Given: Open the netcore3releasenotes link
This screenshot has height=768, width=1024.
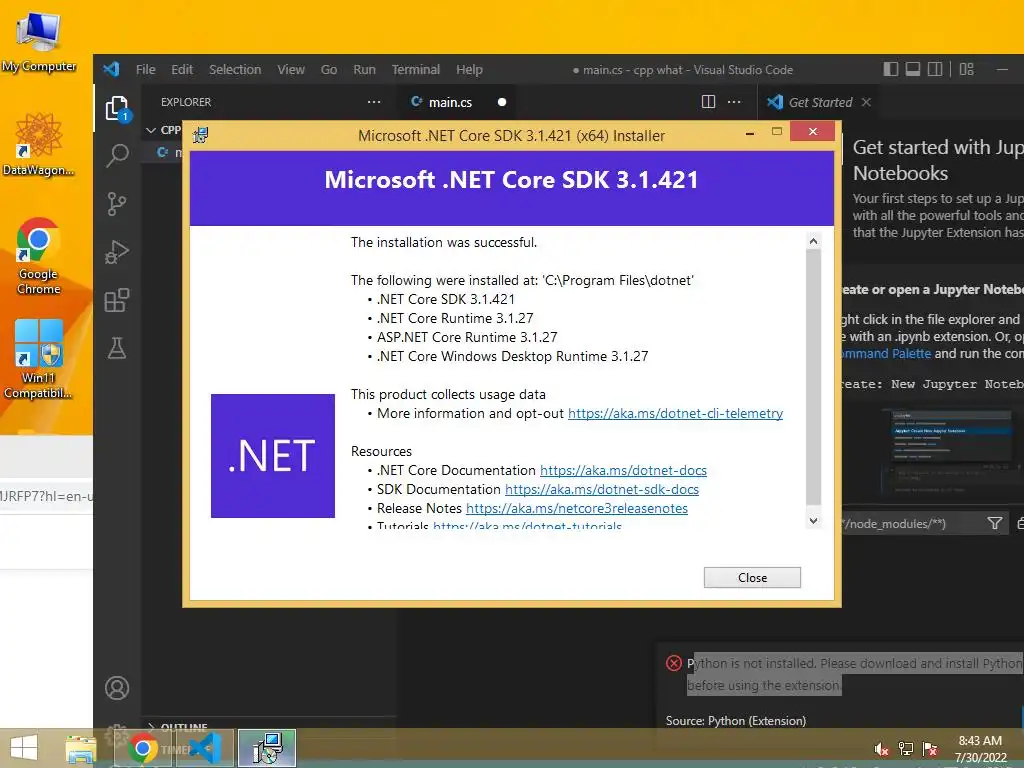Looking at the screenshot, I should coord(577,508).
